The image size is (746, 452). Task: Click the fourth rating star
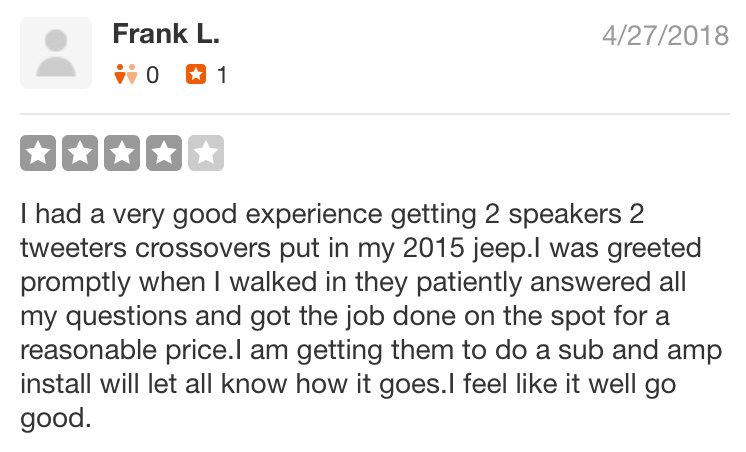coord(163,153)
